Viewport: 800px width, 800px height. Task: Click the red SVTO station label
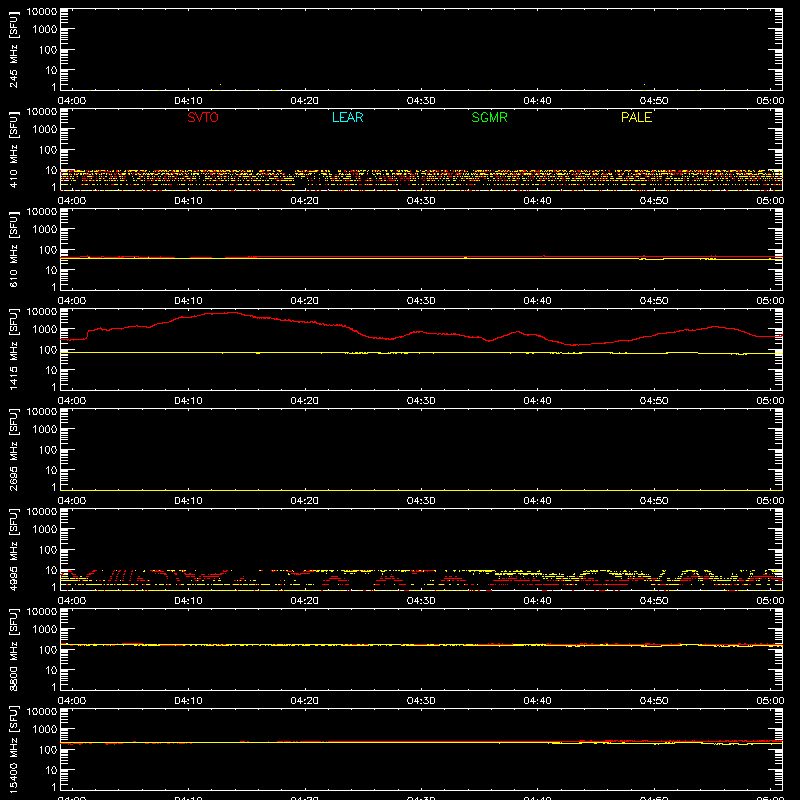[x=203, y=117]
